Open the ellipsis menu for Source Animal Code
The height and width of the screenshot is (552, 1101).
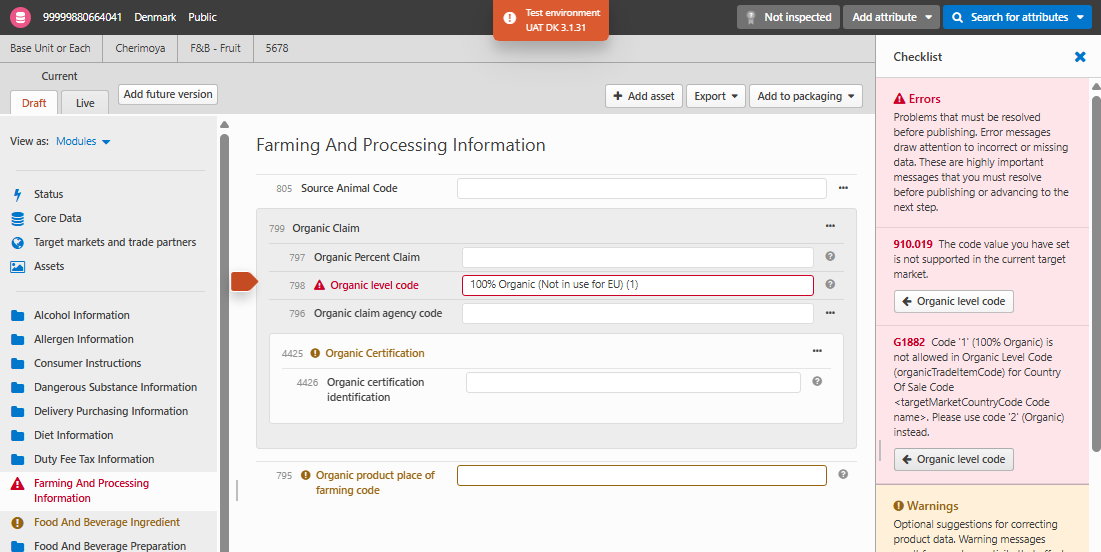[x=843, y=188]
